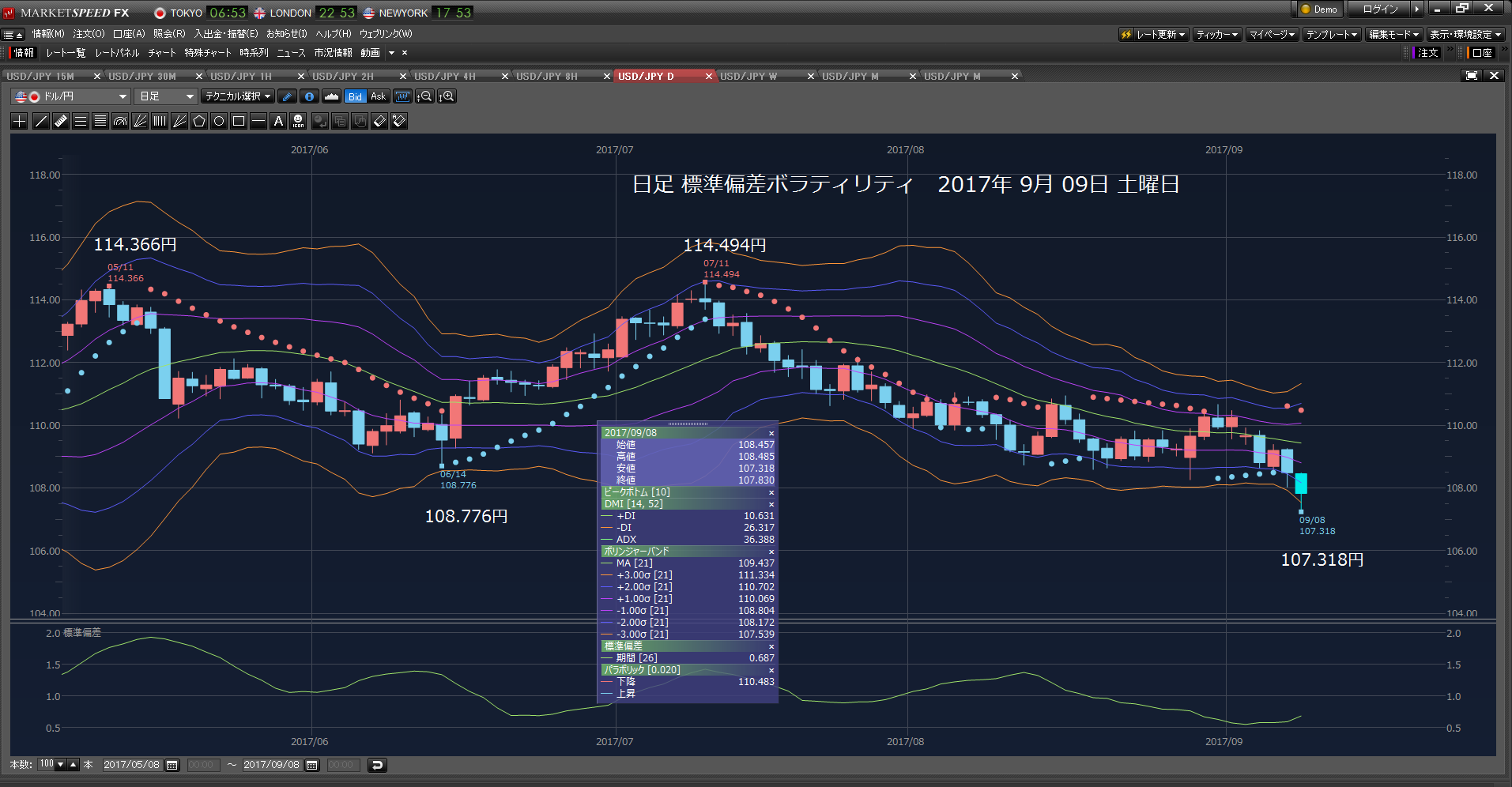
Task: Select the vertical time zone lines tool
Action: tap(160, 121)
